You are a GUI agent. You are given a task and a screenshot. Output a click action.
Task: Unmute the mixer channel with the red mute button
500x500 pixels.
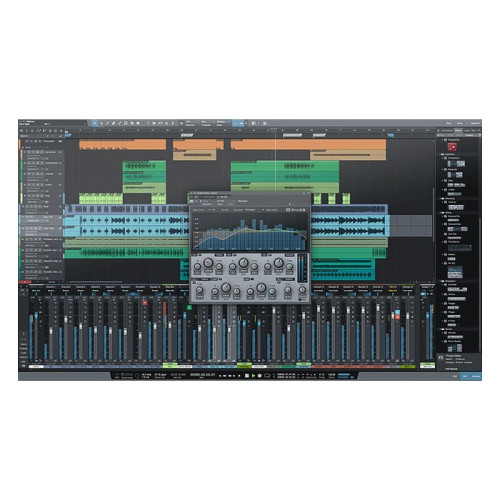[x=145, y=303]
